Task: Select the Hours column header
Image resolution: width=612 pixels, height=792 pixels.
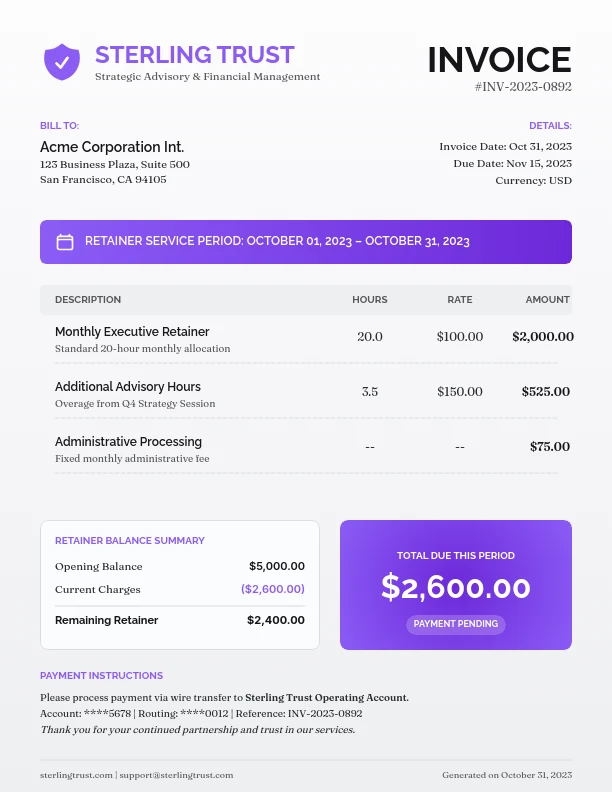Action: (x=369, y=300)
